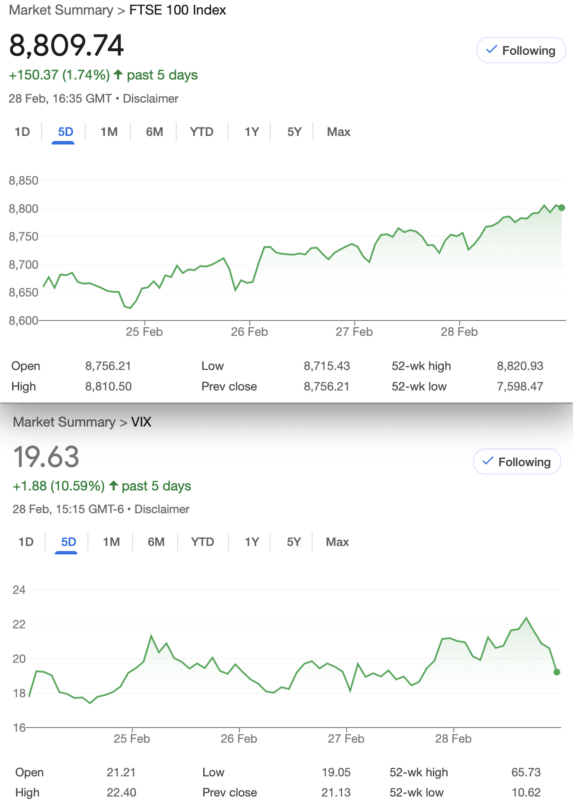Show Max range for VIX chart
Screen dimensions: 573x800
pyautogui.click(x=337, y=542)
